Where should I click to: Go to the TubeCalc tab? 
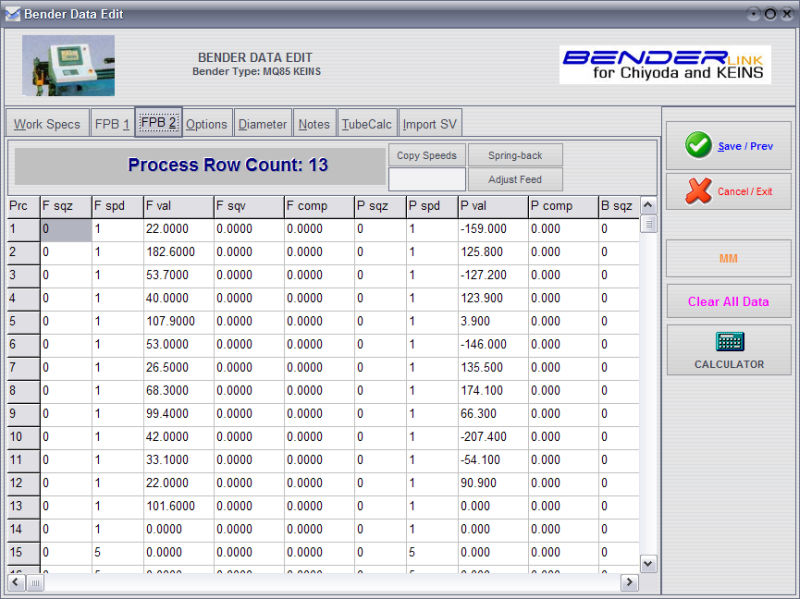click(x=366, y=124)
